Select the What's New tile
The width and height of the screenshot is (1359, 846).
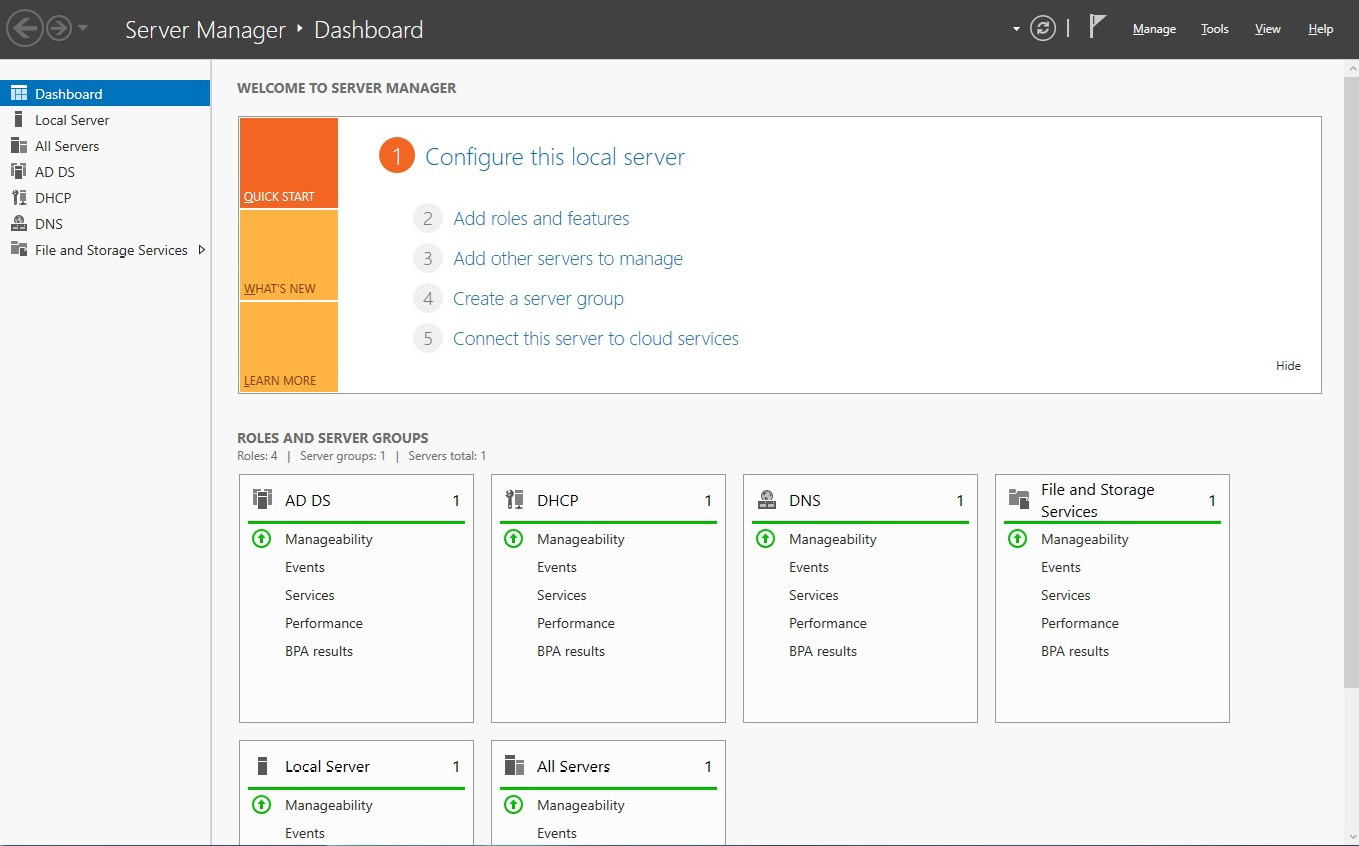point(288,255)
